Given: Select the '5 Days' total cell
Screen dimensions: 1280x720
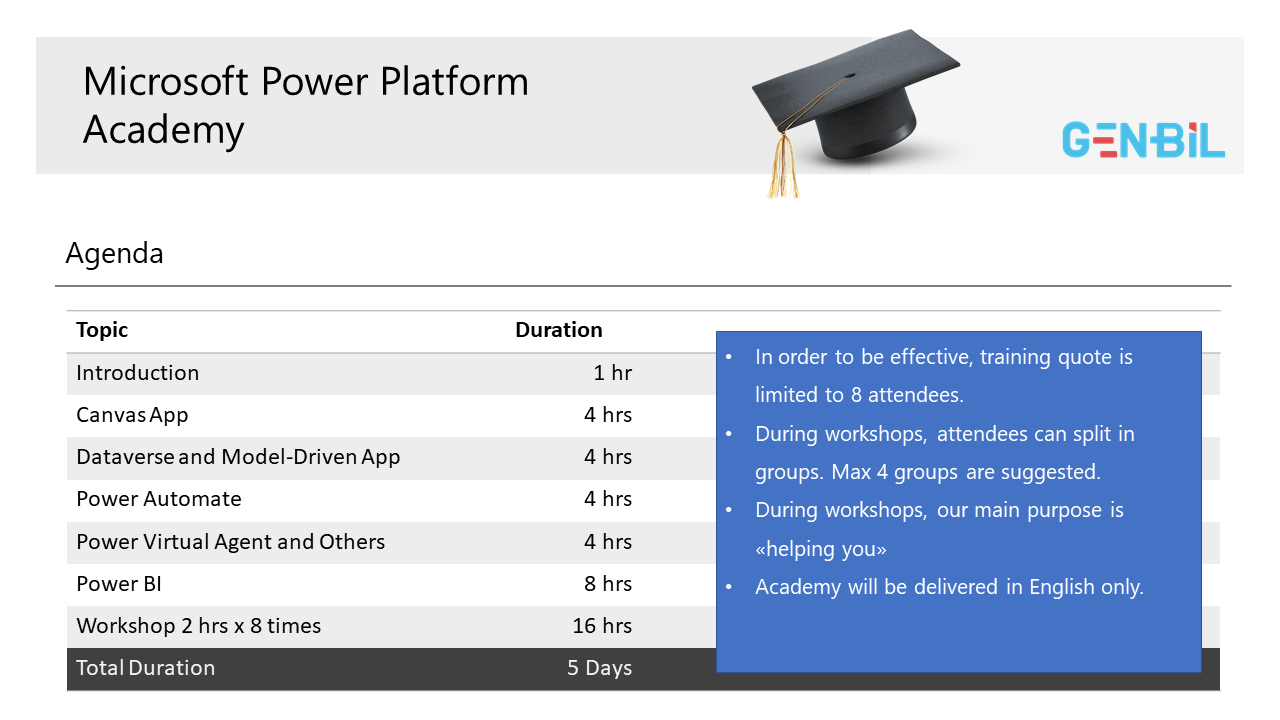Looking at the screenshot, I should tap(599, 668).
